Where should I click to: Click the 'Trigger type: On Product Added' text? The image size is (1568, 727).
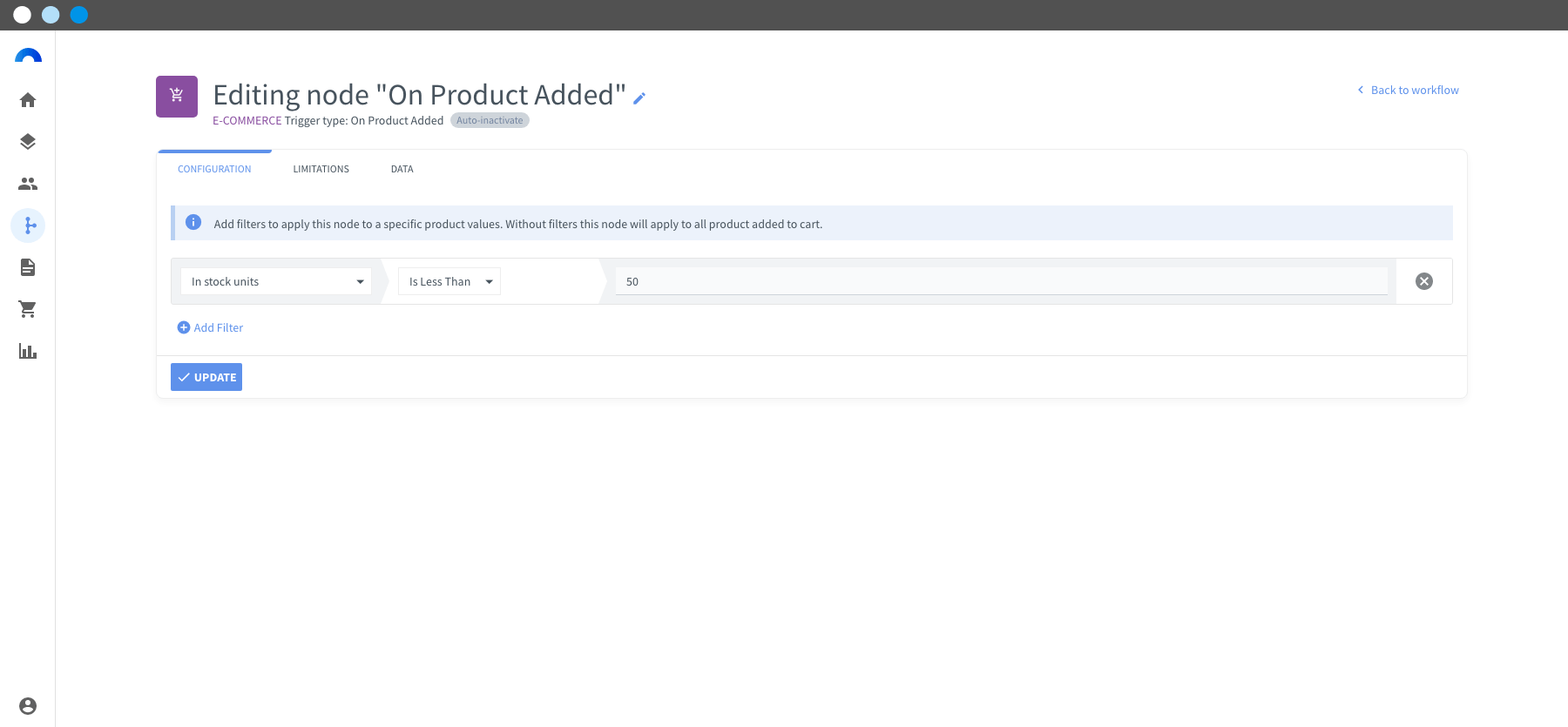tap(364, 121)
